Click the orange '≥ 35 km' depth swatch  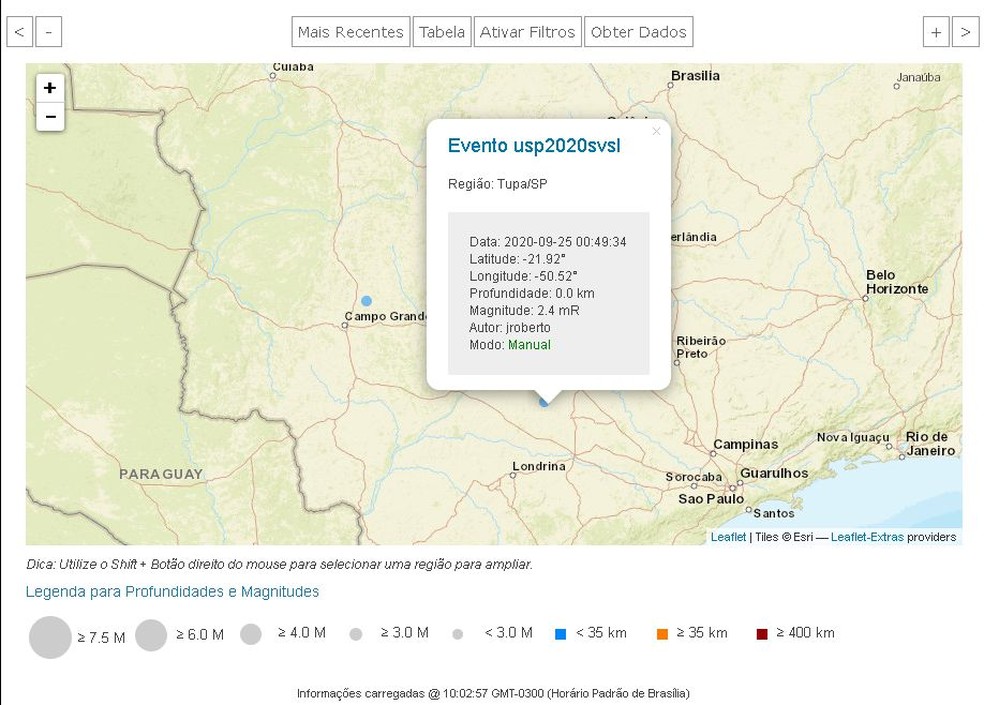point(662,634)
